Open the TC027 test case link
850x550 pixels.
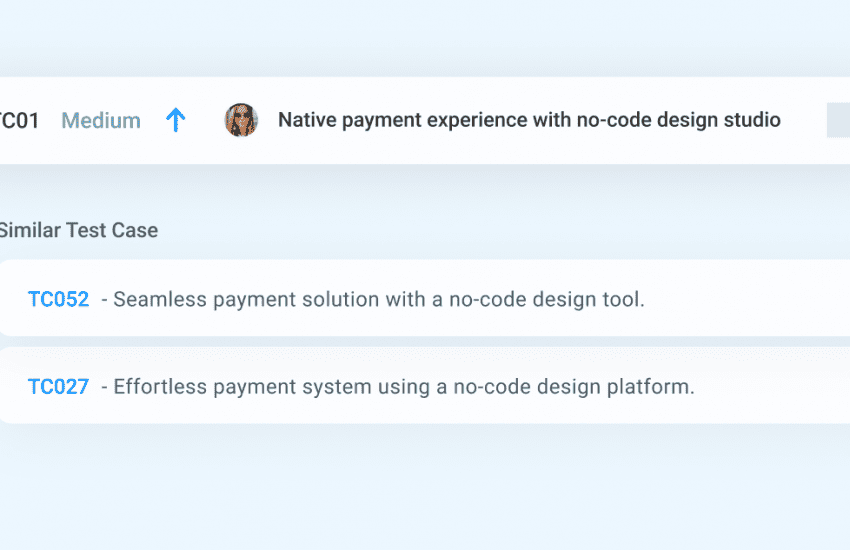coord(59,387)
